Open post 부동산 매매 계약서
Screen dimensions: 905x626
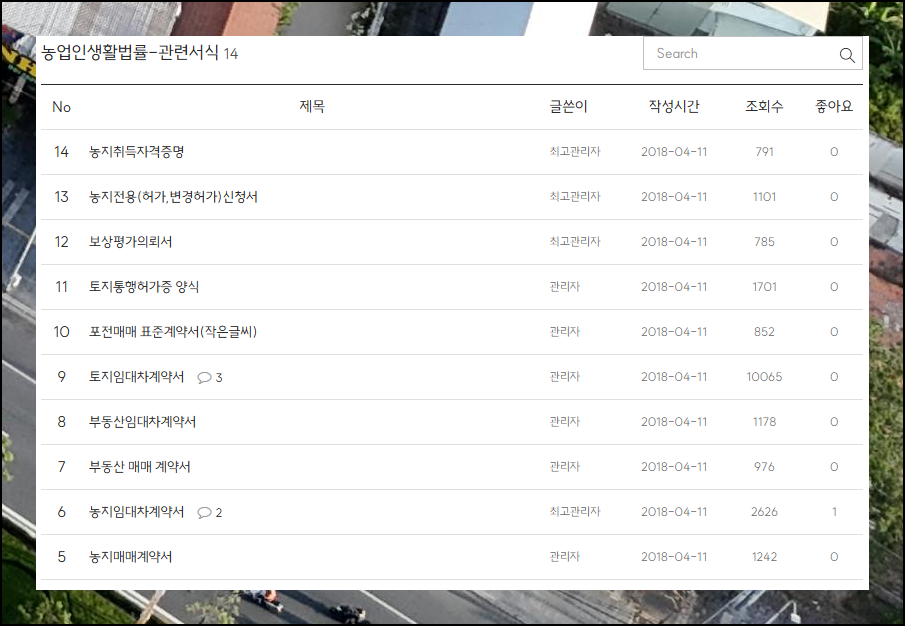click(139, 467)
